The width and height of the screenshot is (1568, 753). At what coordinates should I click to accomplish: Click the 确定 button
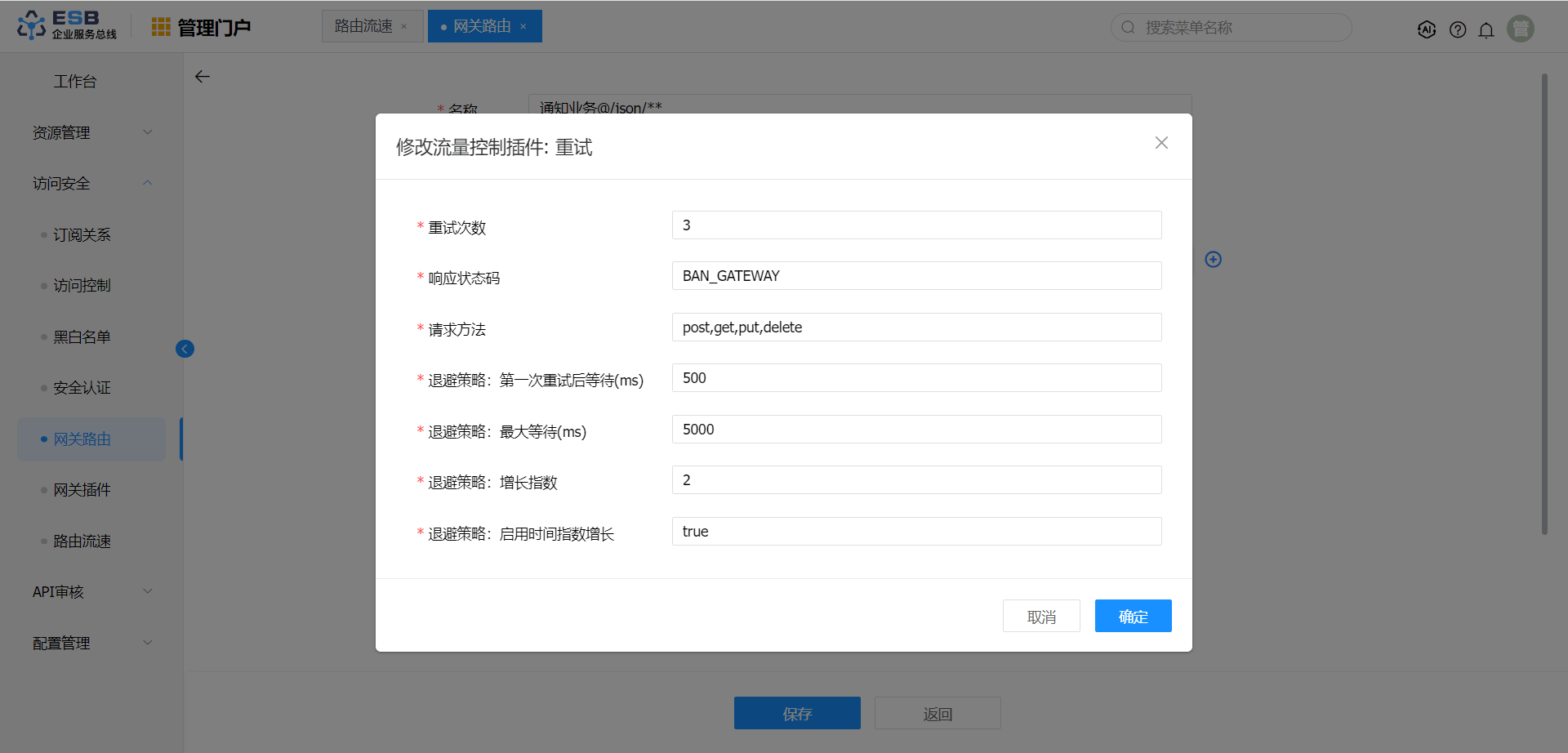[x=1133, y=616]
